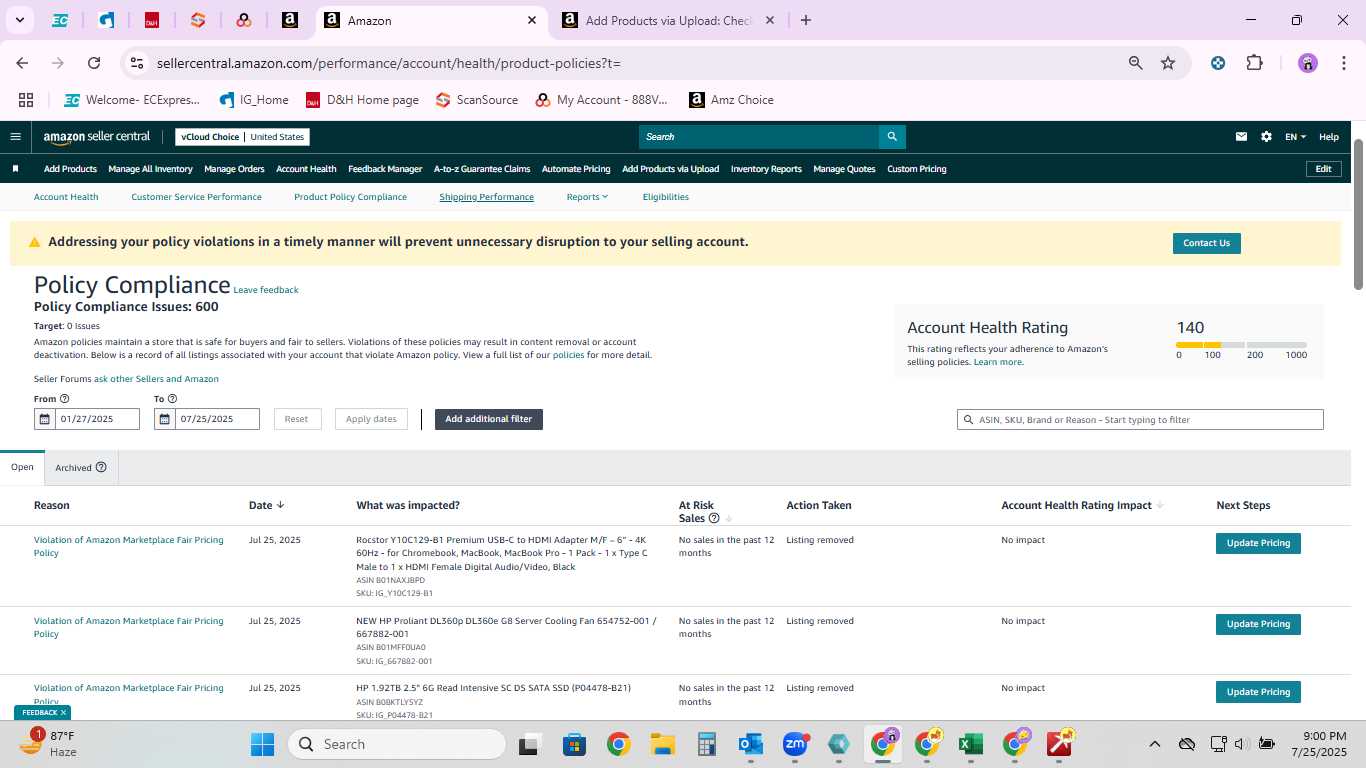1366x768 pixels.
Task: Open Customer Service Performance sub-tab
Action: (196, 197)
